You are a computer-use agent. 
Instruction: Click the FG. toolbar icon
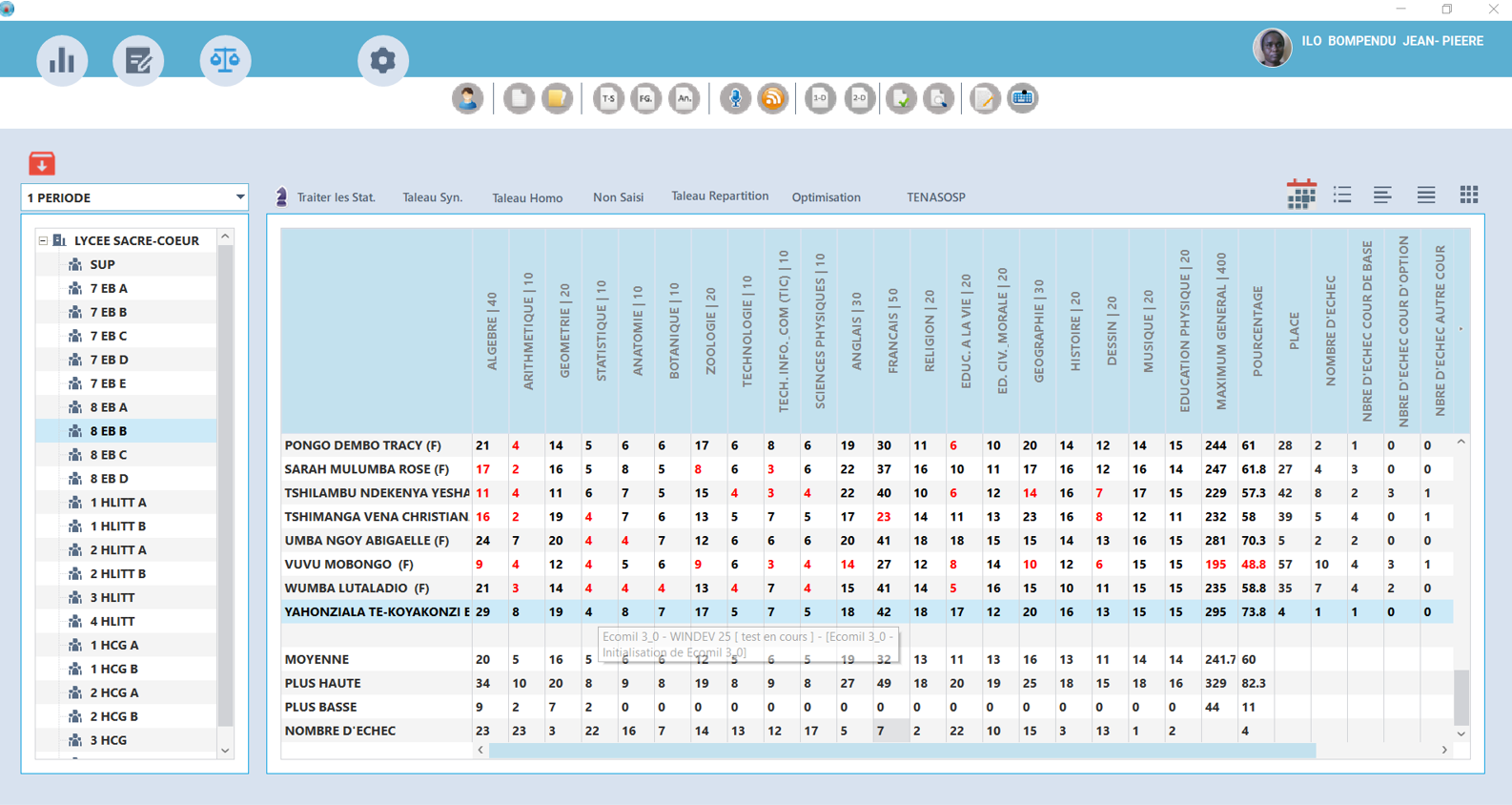click(646, 98)
